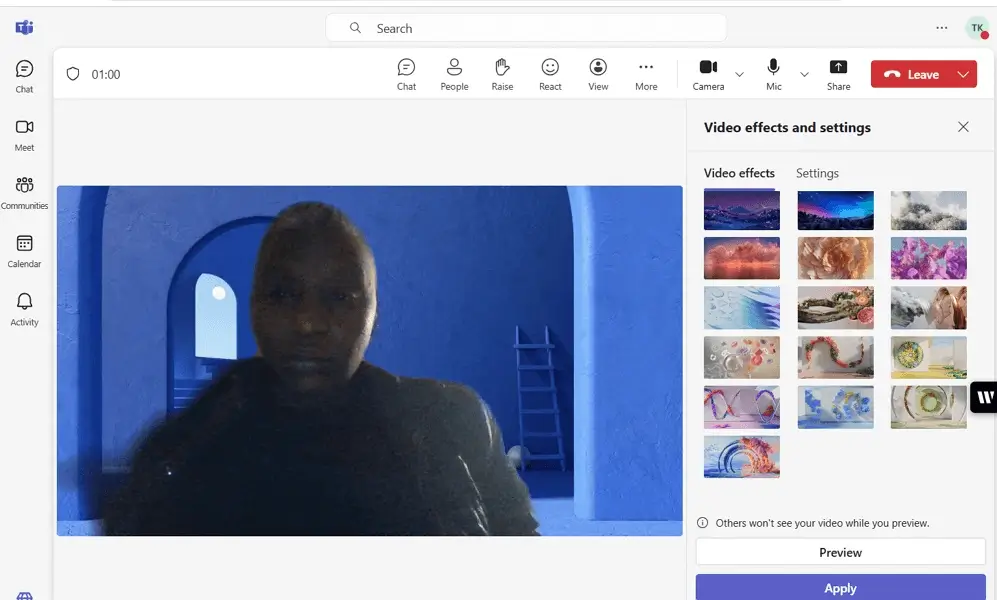Raise your hand in the meeting
This screenshot has height=600, width=997.
(502, 74)
